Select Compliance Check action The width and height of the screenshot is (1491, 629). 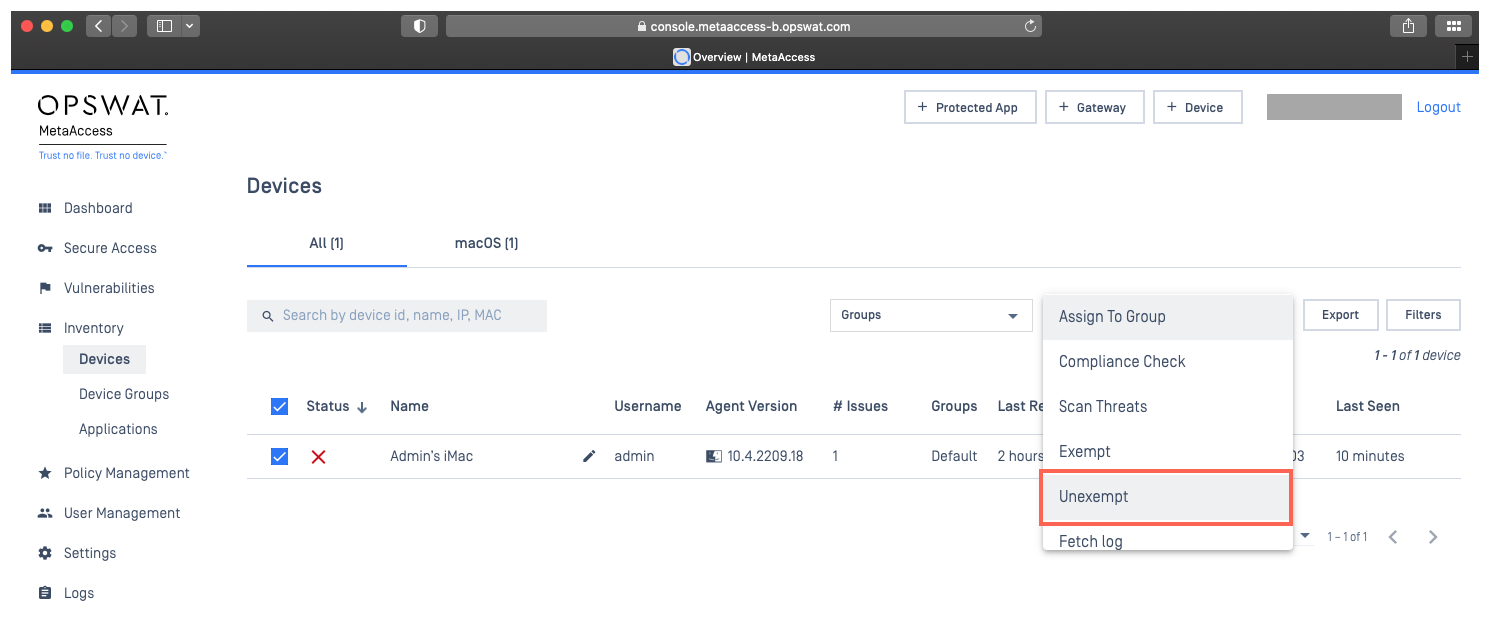click(1168, 362)
